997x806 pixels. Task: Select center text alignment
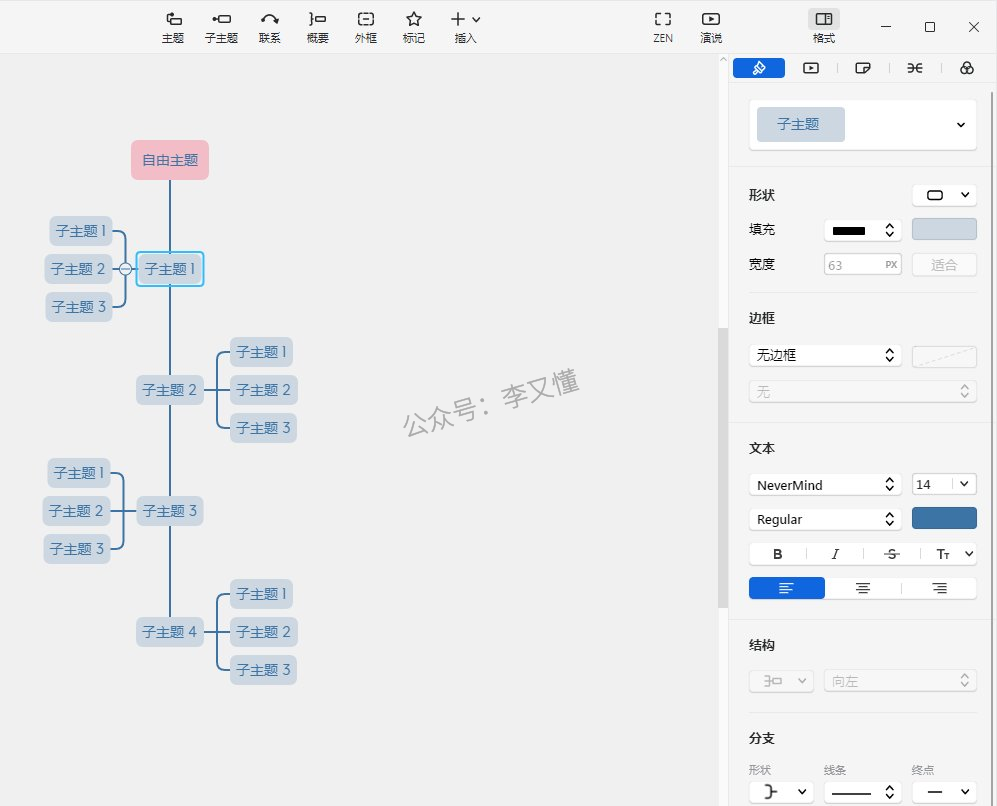pos(863,588)
